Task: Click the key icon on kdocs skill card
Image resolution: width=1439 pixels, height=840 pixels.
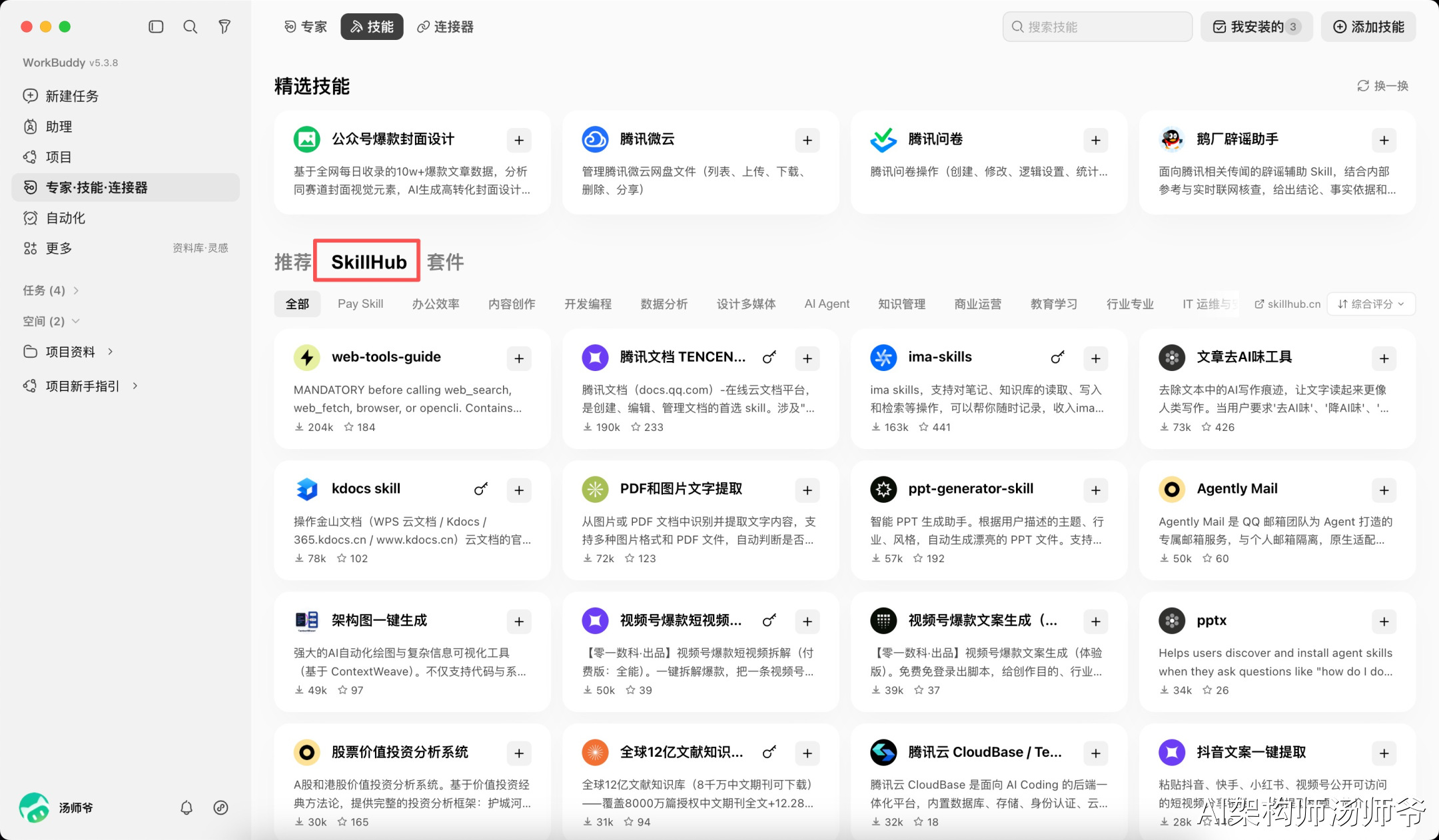Action: pos(480,490)
